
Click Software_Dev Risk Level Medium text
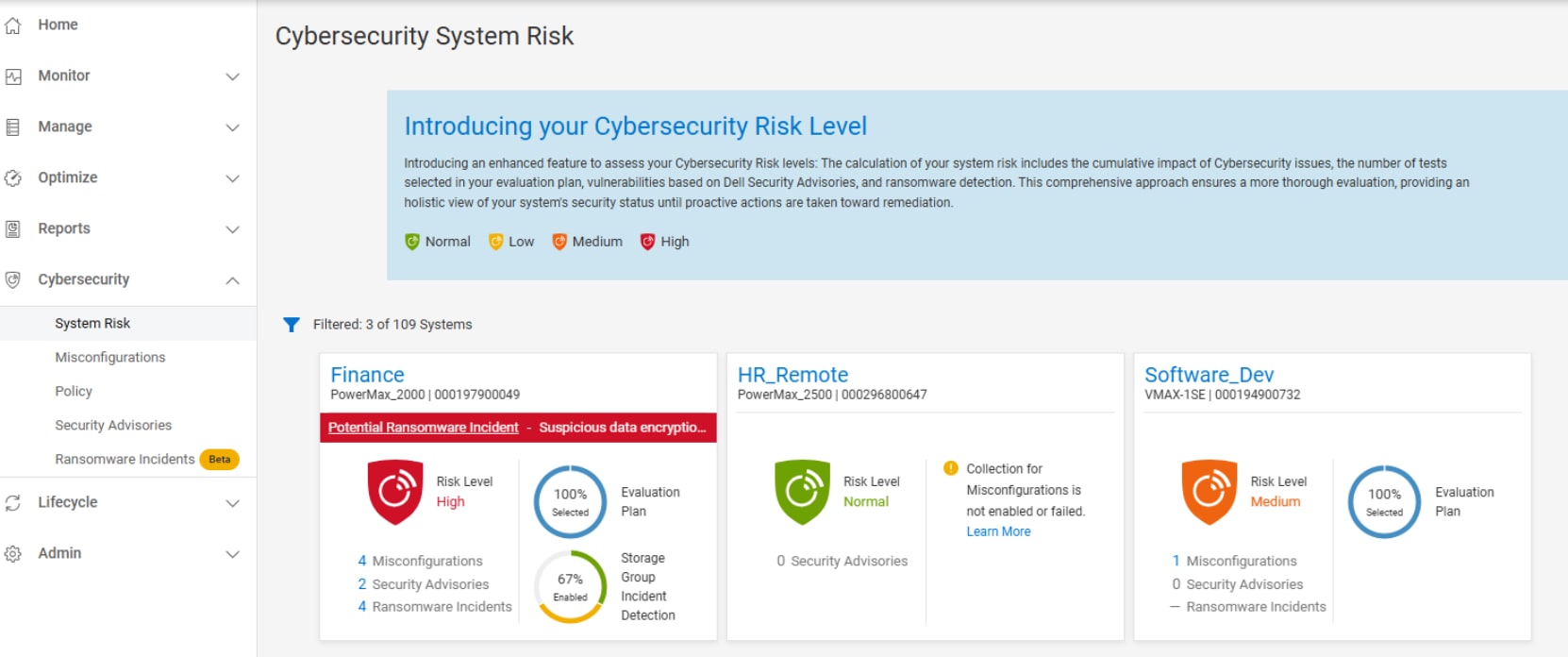[x=1278, y=492]
